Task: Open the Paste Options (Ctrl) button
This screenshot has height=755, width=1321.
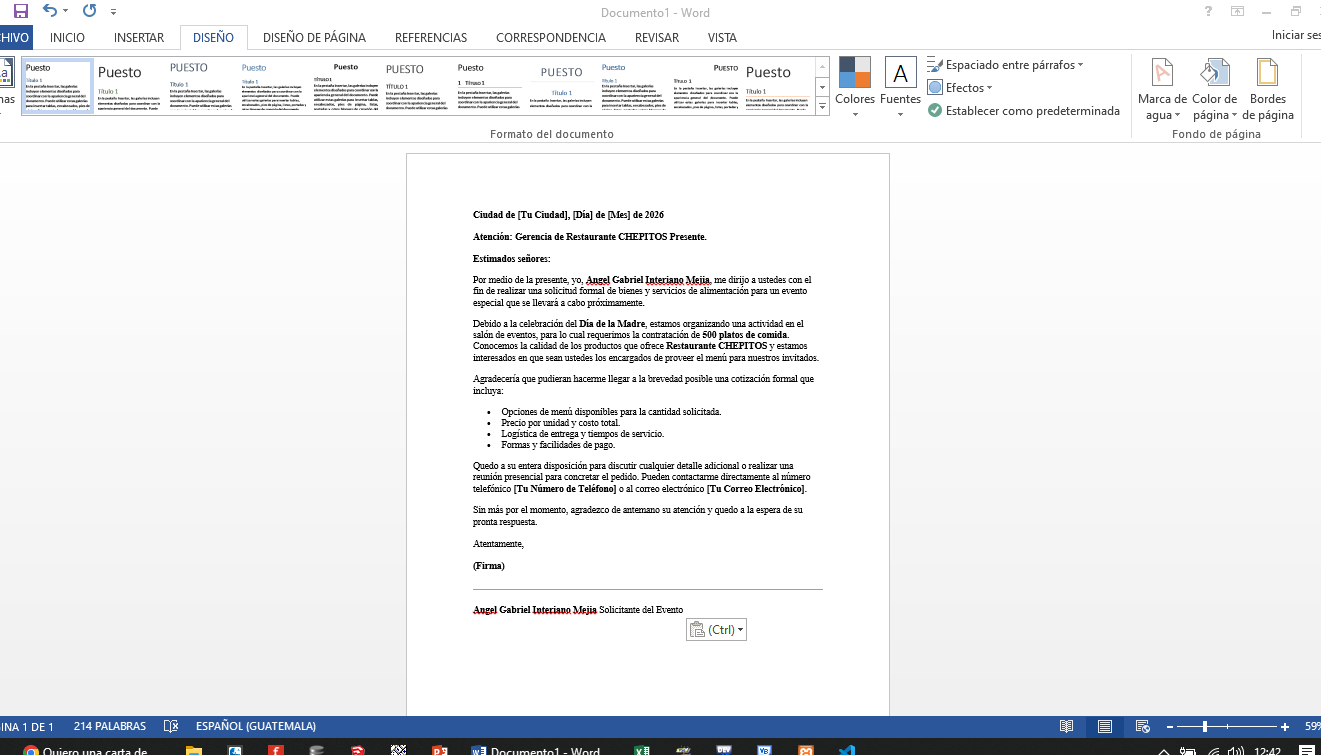Action: coord(716,630)
